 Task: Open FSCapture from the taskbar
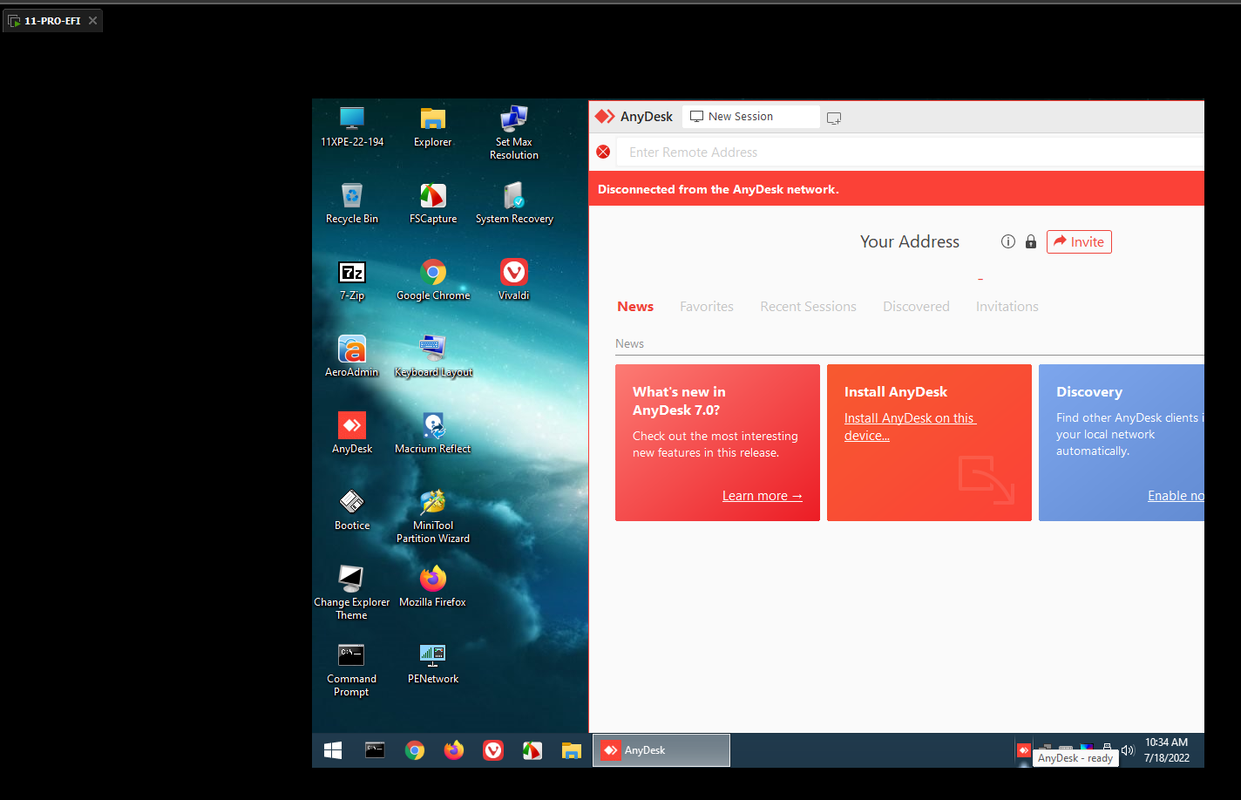(x=532, y=750)
